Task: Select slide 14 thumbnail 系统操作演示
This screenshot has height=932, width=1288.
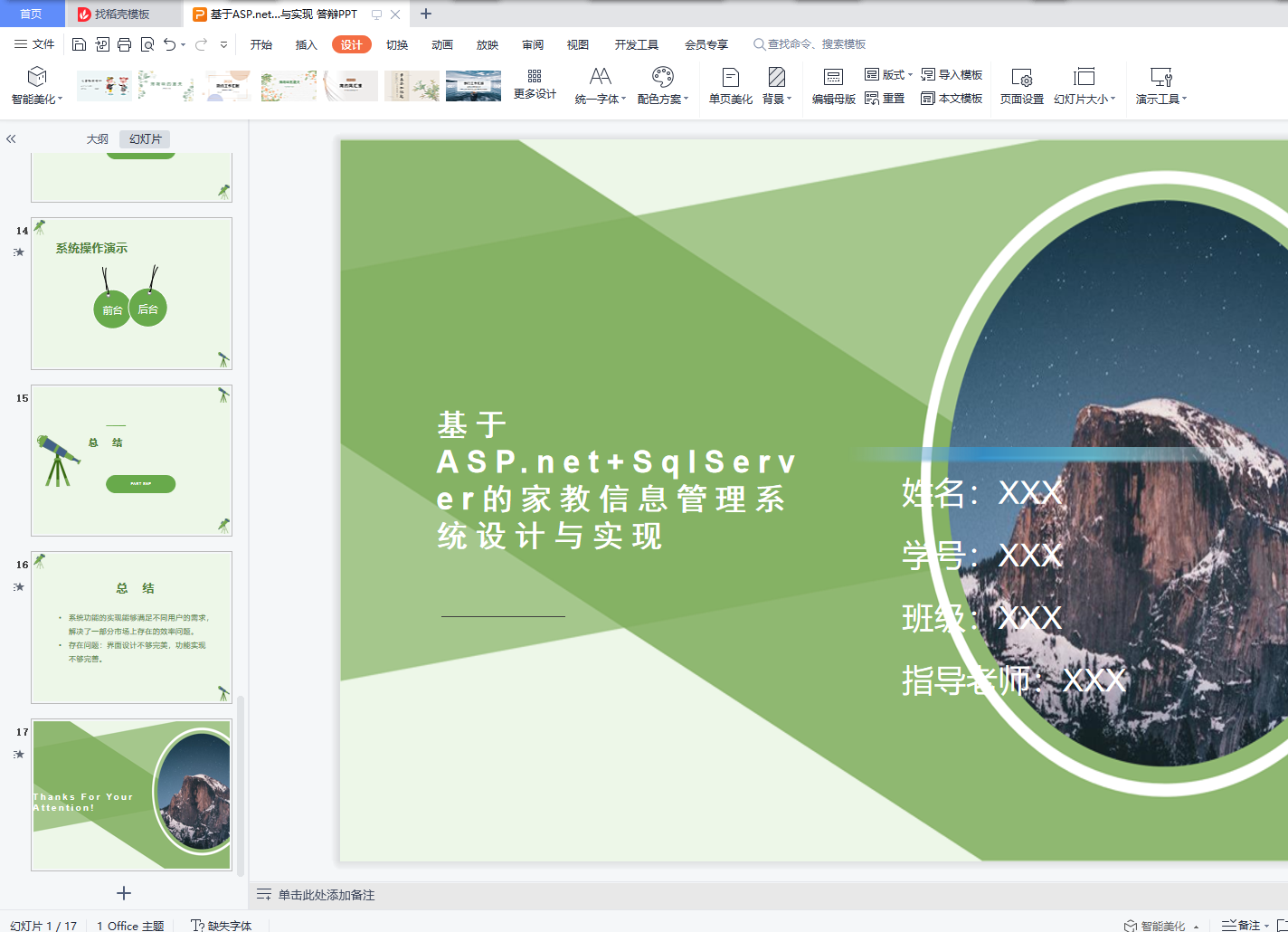Action: click(x=132, y=293)
